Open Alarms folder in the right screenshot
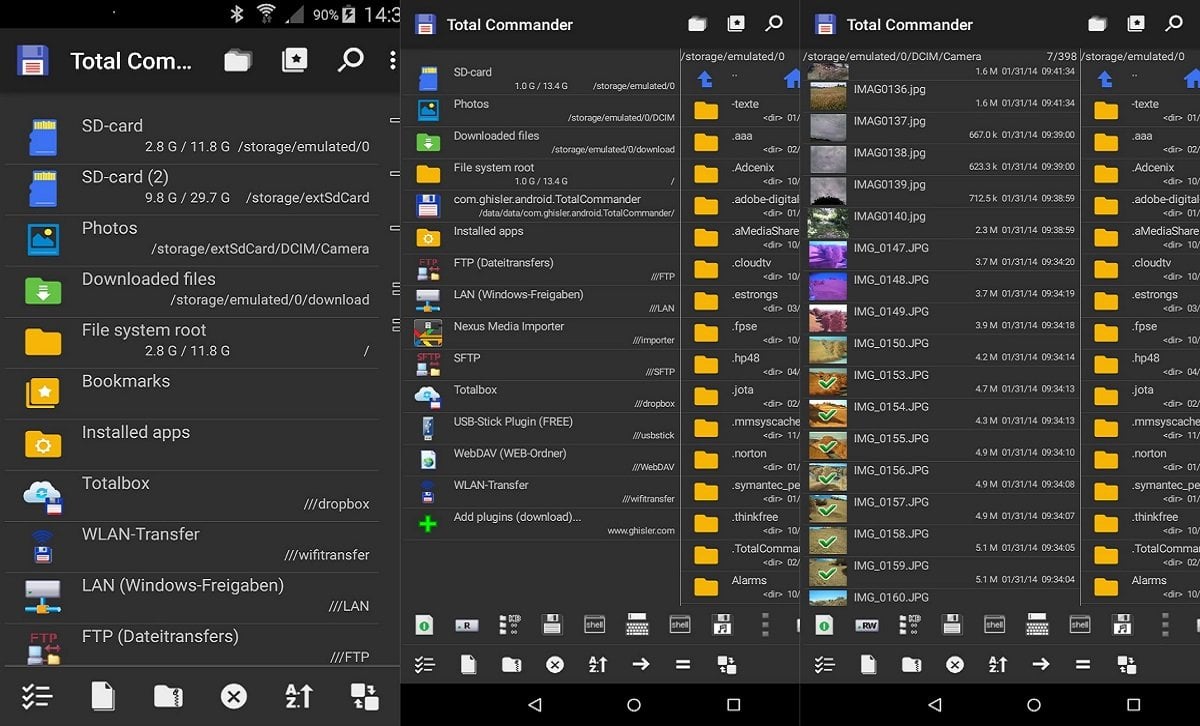The height and width of the screenshot is (726, 1200). (1141, 586)
